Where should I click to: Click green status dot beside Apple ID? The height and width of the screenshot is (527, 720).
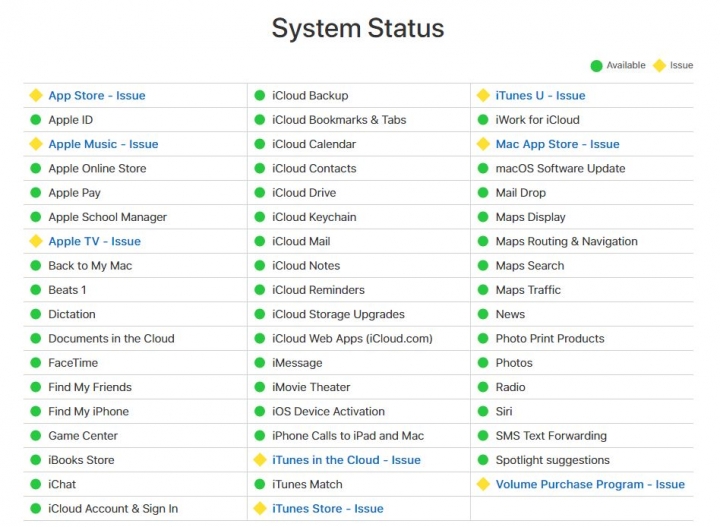[x=36, y=120]
